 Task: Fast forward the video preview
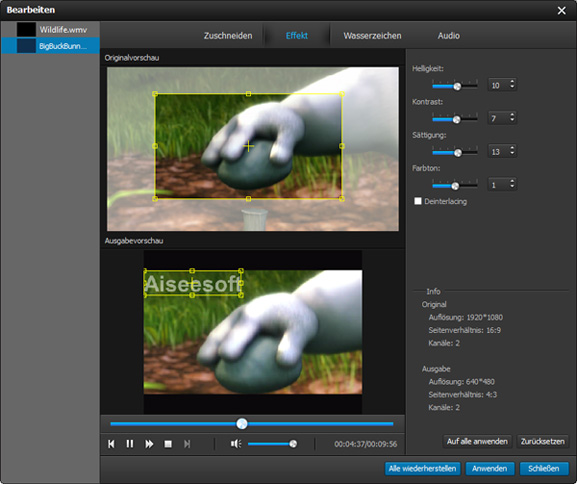click(149, 444)
